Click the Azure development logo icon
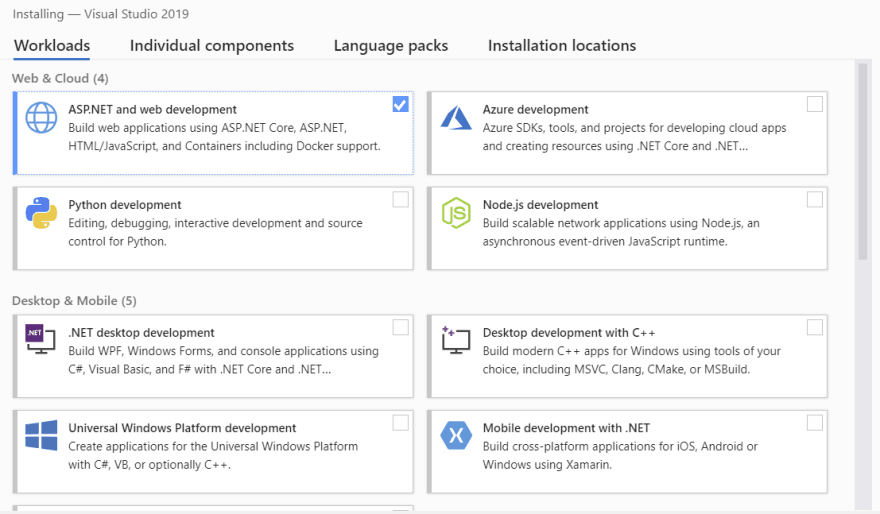The image size is (880, 514). (x=456, y=118)
